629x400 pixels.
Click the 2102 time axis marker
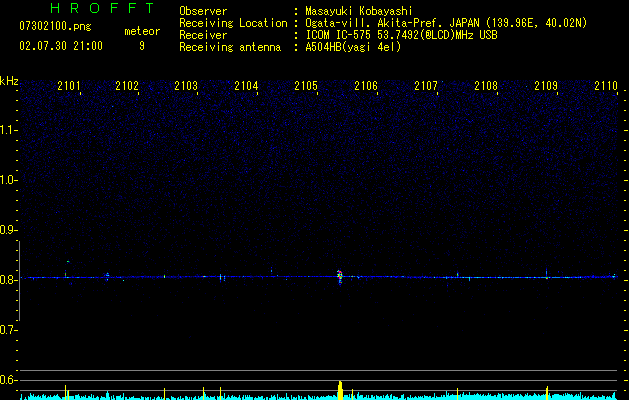[x=127, y=86]
